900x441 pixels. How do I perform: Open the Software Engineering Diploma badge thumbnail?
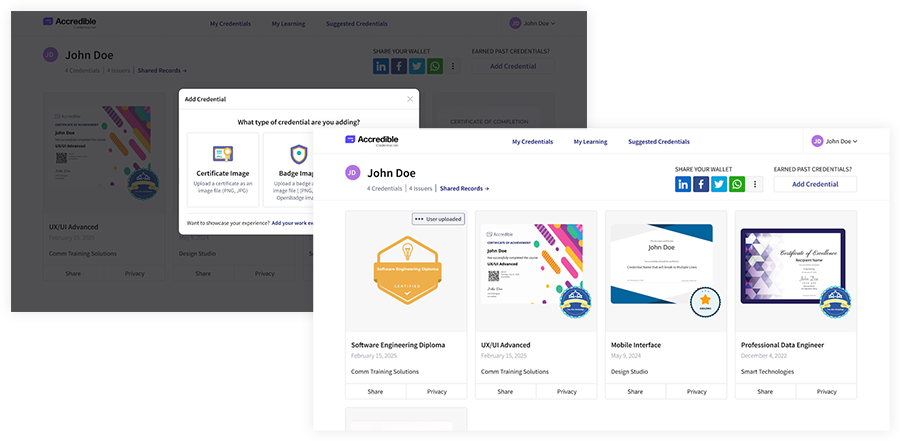406,269
